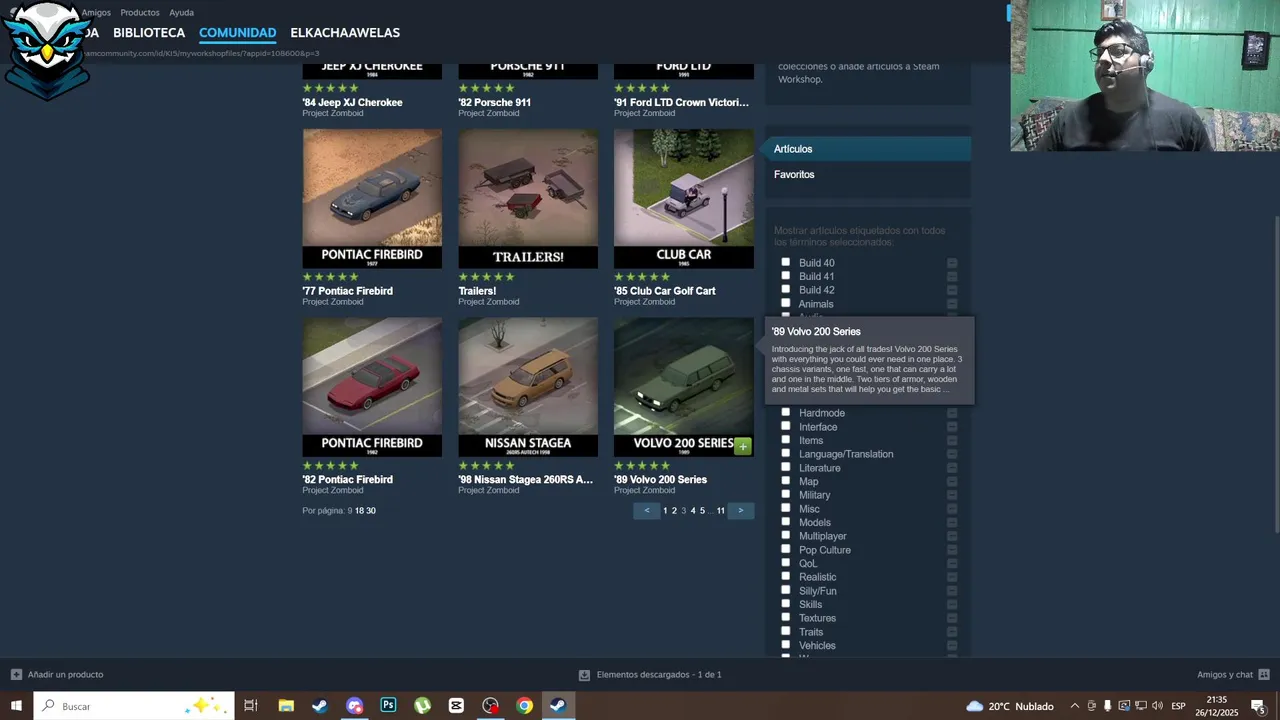The height and width of the screenshot is (720, 1280).
Task: Open Task View in the taskbar
Action: 251,706
